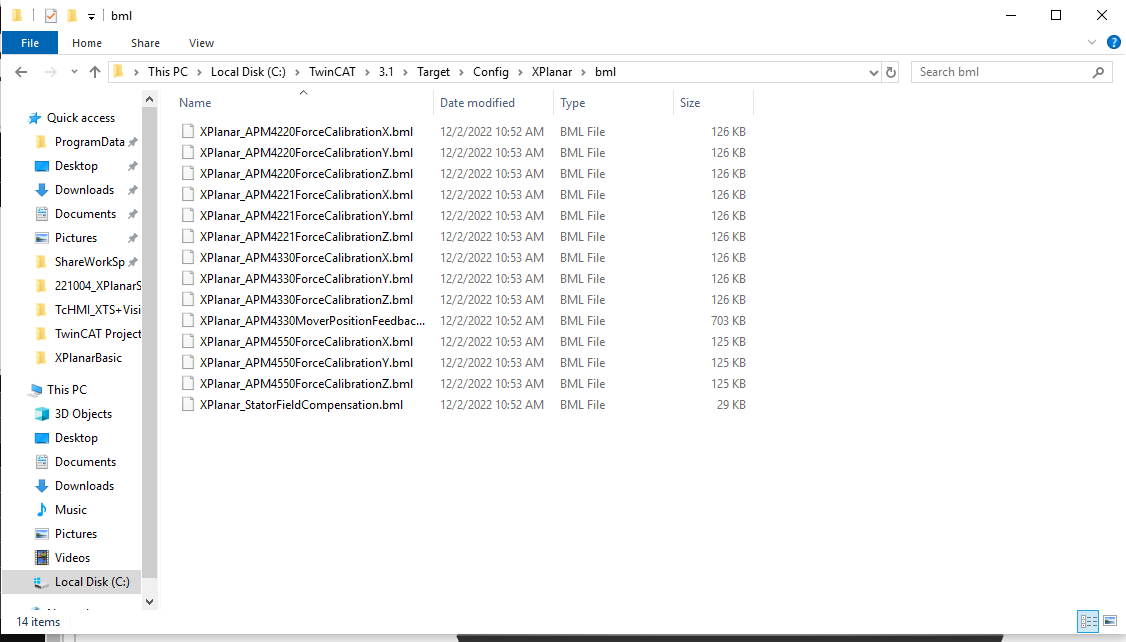Select Local Disk (C:) in sidebar
The height and width of the screenshot is (642, 1126).
[x=92, y=582]
